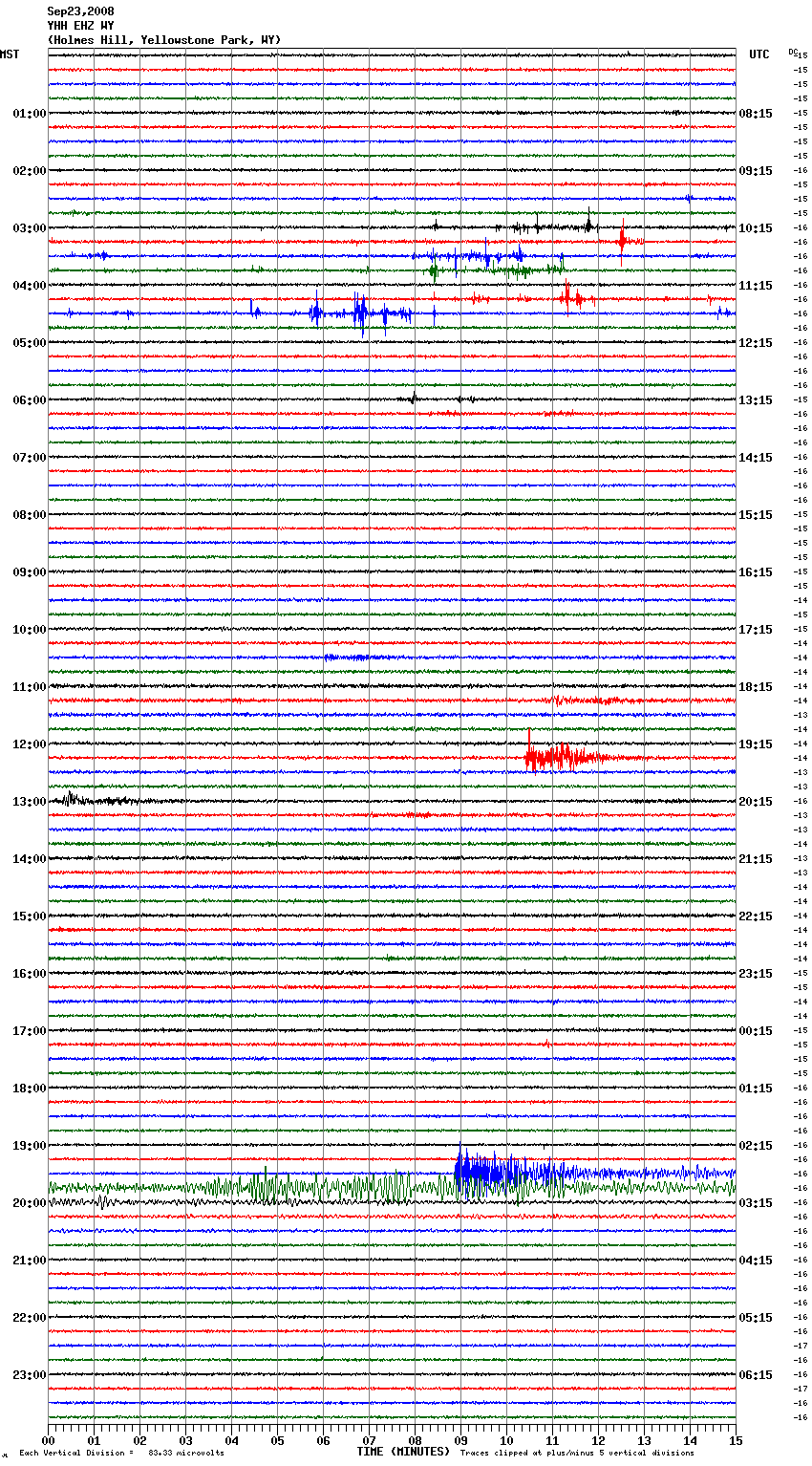The width and height of the screenshot is (812, 1466).
Task: Click the 03:15 UTC time label
Action: [756, 1203]
